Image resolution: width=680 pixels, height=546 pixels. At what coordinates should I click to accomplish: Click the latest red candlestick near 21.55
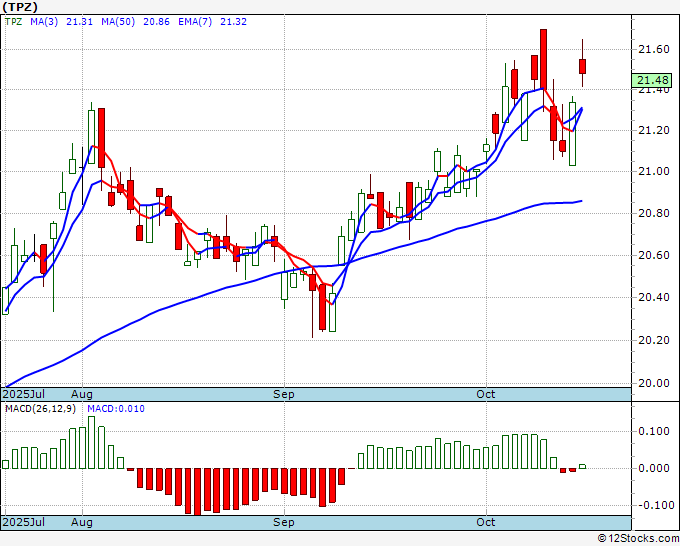pyautogui.click(x=582, y=66)
